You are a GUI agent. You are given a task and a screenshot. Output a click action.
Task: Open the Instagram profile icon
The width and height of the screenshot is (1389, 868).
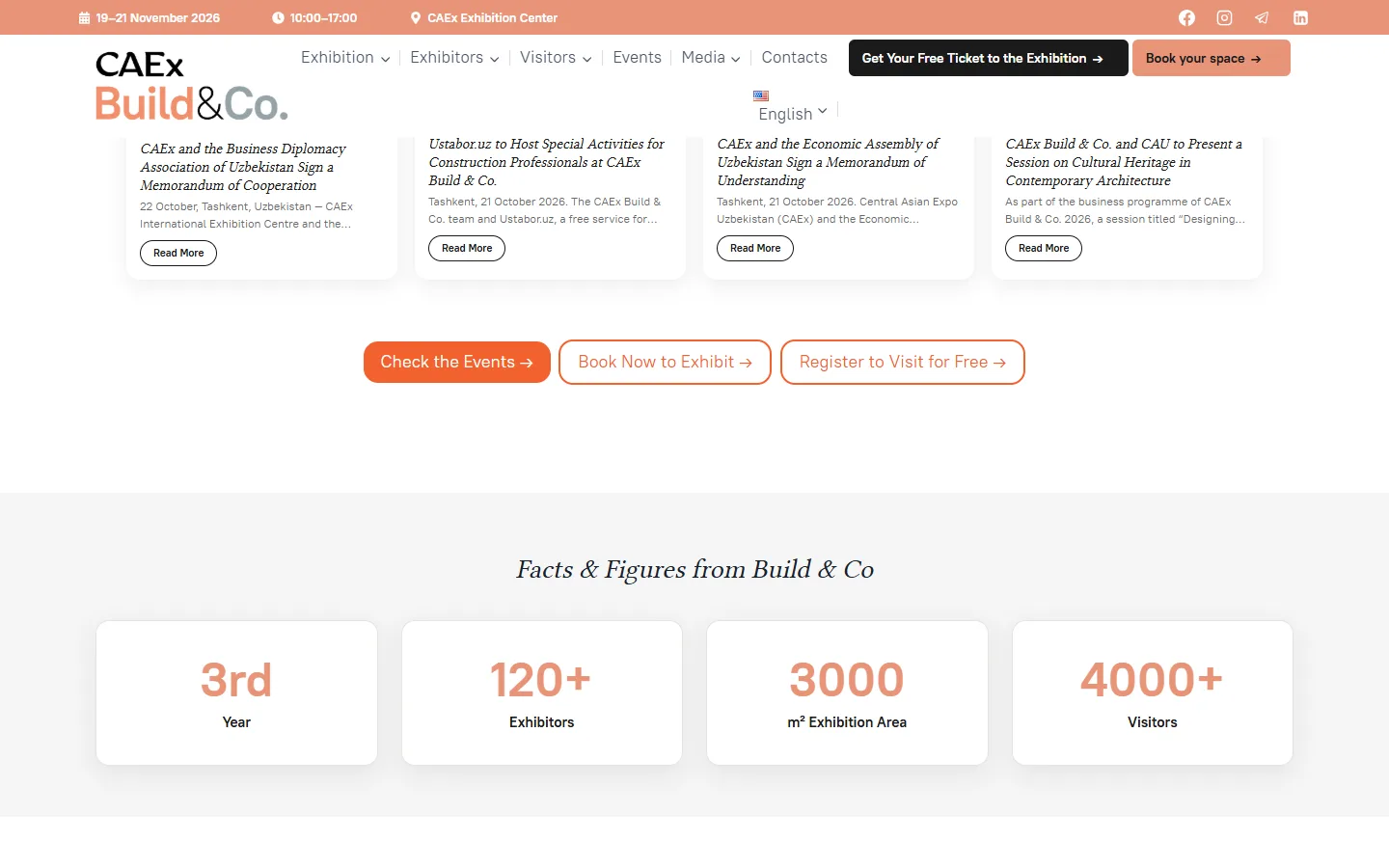[x=1224, y=17]
